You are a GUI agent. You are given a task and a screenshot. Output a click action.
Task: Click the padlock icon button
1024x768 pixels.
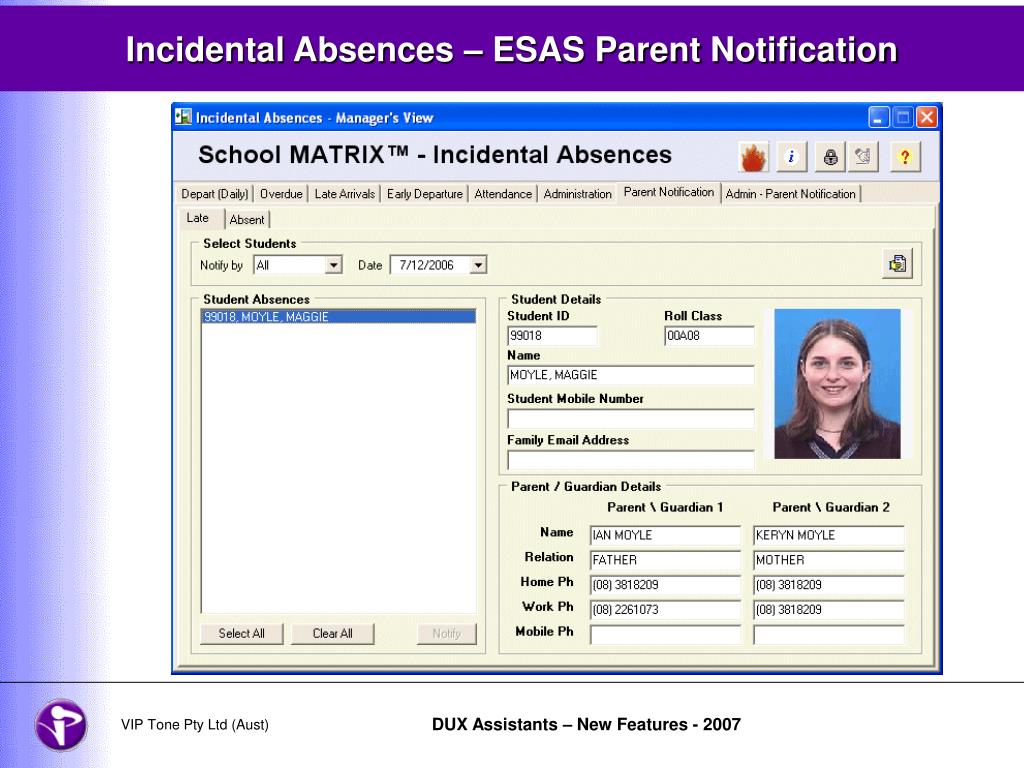coord(830,157)
